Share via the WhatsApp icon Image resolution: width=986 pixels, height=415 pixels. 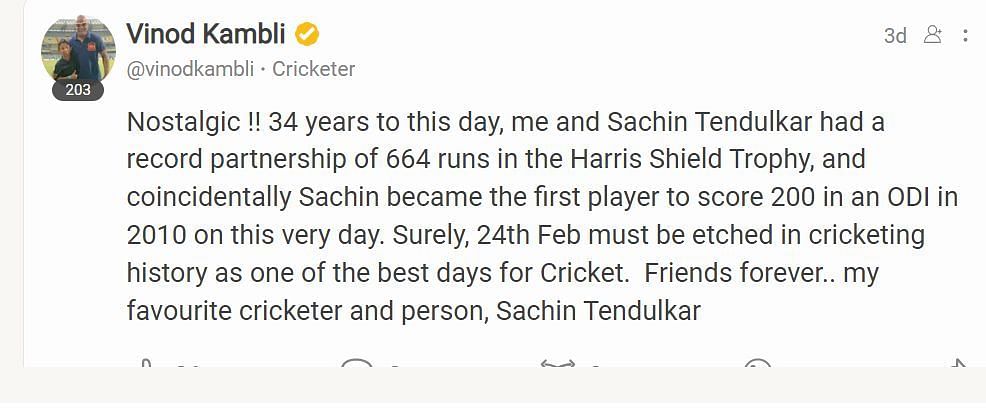(x=757, y=363)
